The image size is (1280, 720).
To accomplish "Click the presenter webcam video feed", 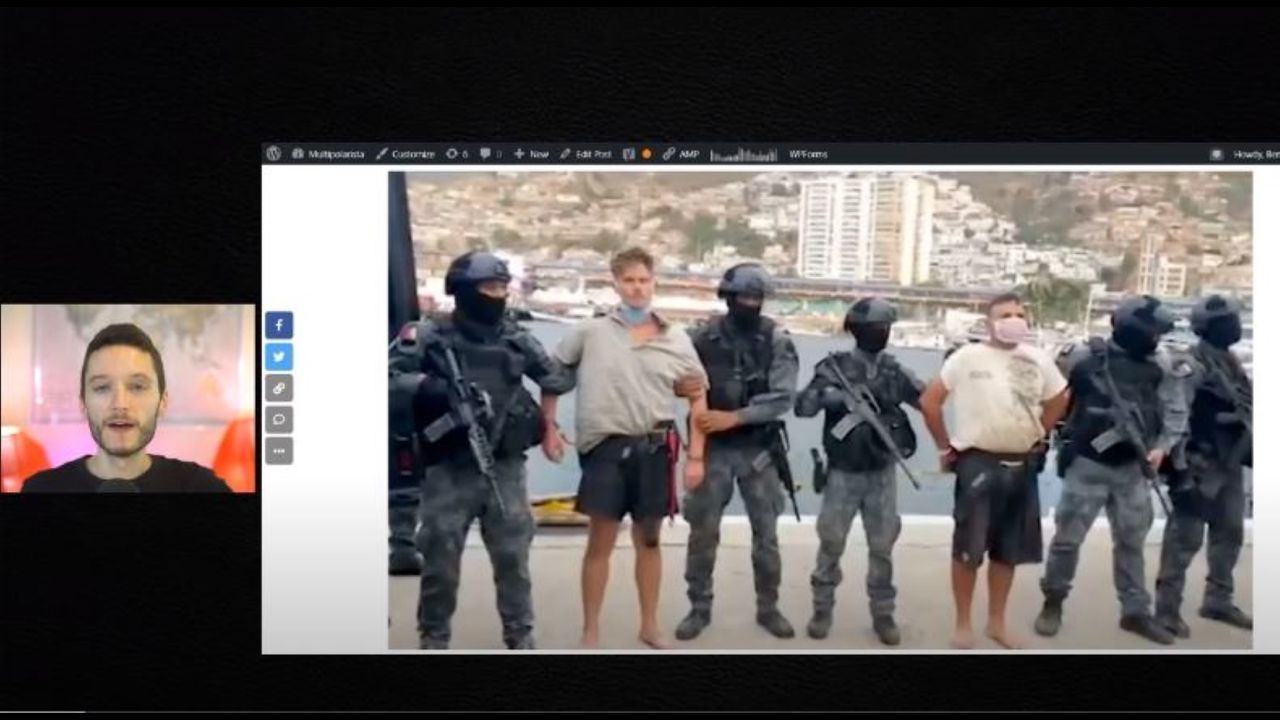I will click(x=128, y=398).
